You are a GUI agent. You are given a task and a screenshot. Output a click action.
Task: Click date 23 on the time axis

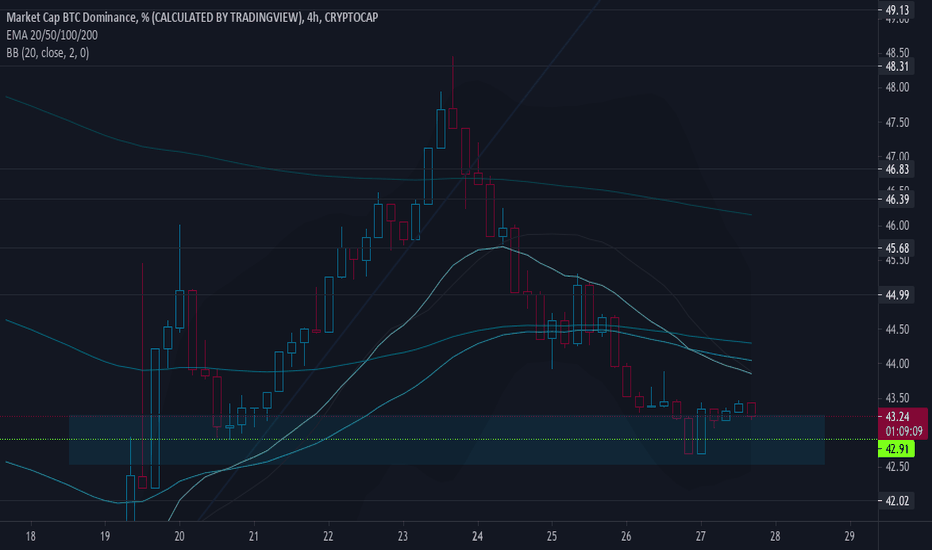(403, 536)
